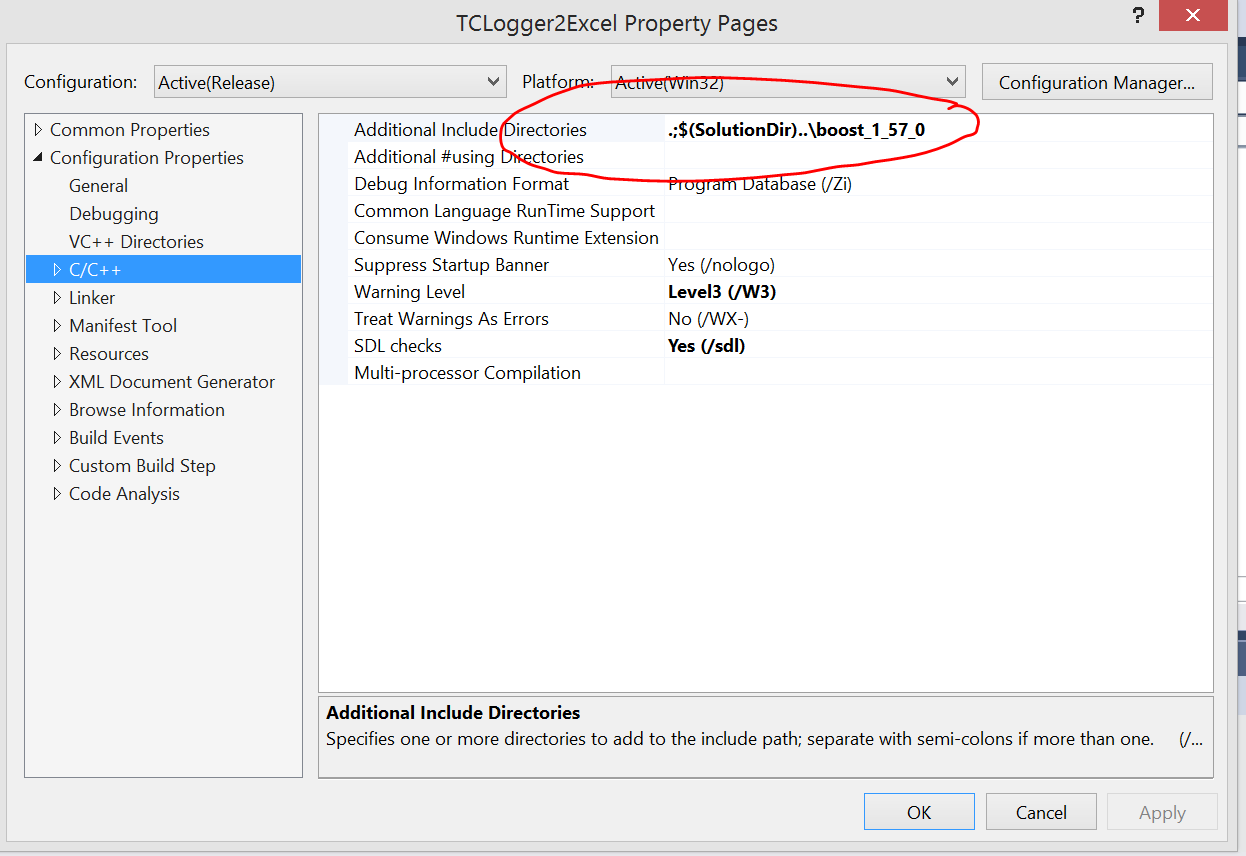Click the Cancel button
Screen dimensions: 1246x856
point(1041,812)
